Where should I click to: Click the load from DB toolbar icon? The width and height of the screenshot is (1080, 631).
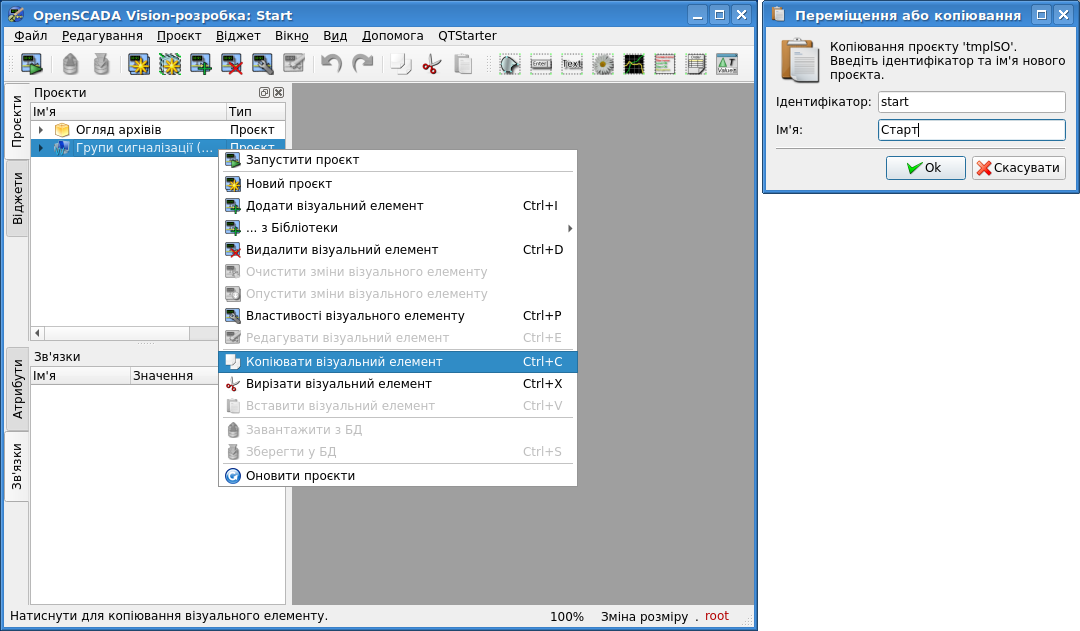click(69, 65)
